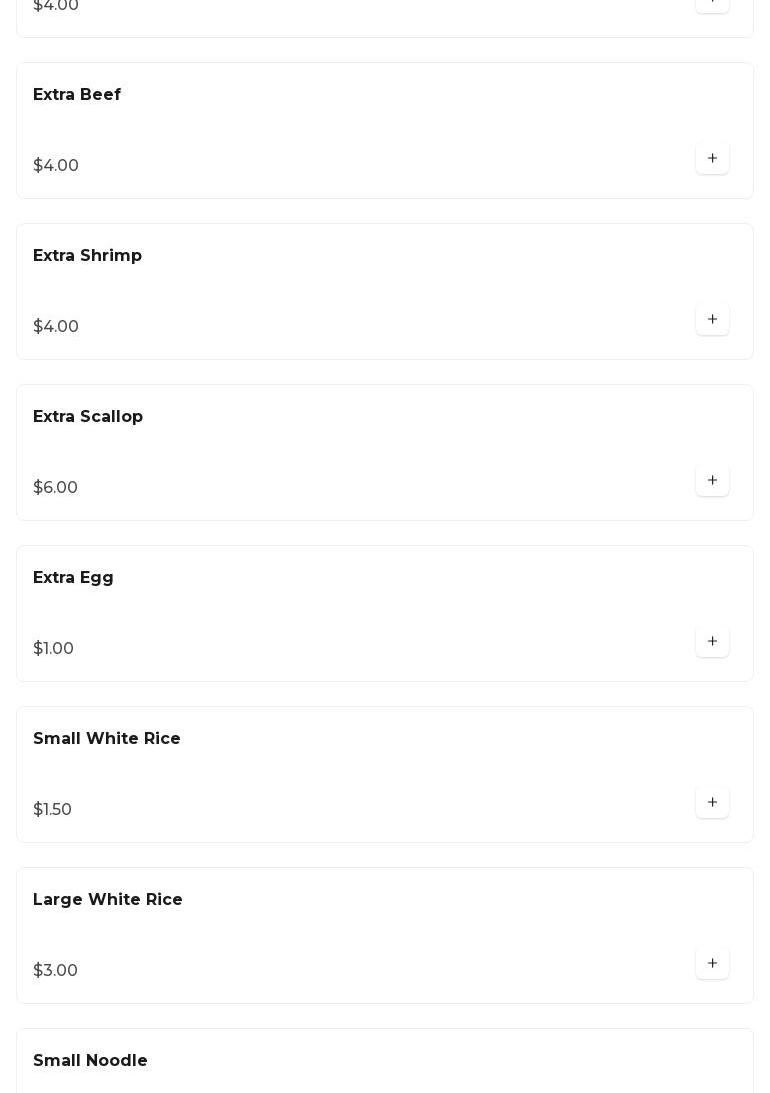The width and height of the screenshot is (770, 1093).
Task: Open the Extra Beef item title
Action: point(77,95)
